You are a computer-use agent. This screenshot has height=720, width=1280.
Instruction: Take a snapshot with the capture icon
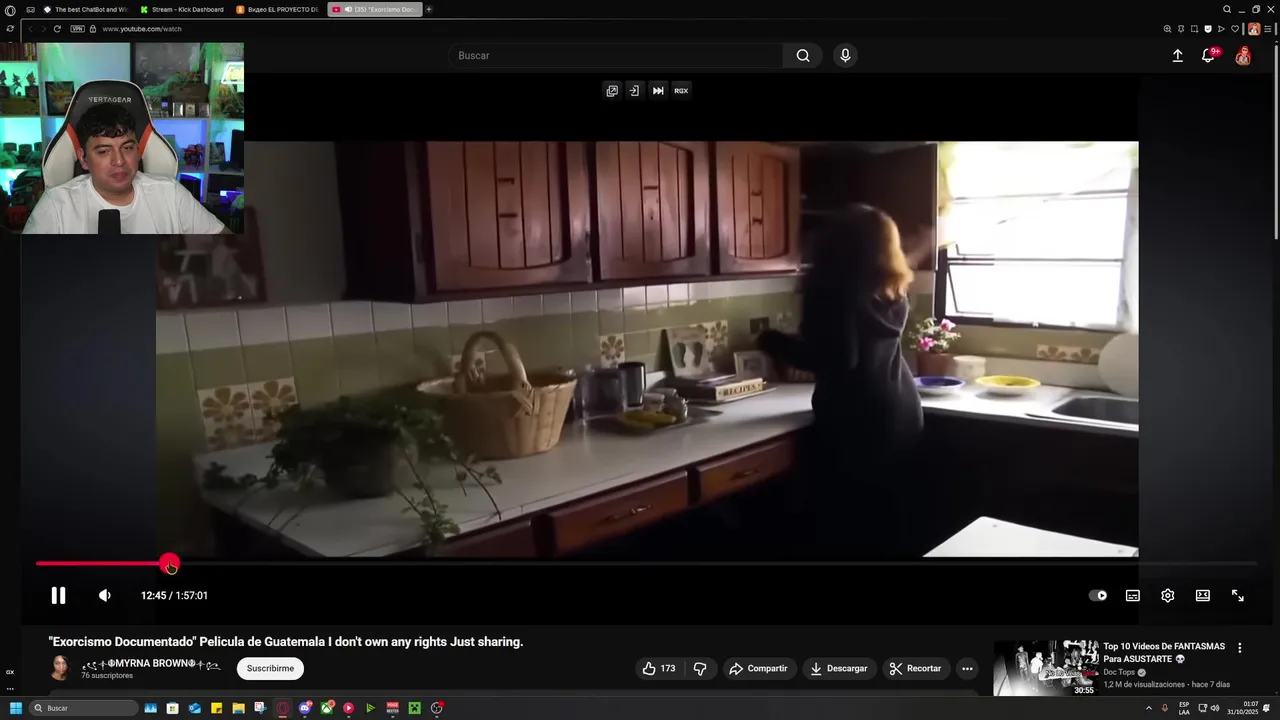(1194, 29)
